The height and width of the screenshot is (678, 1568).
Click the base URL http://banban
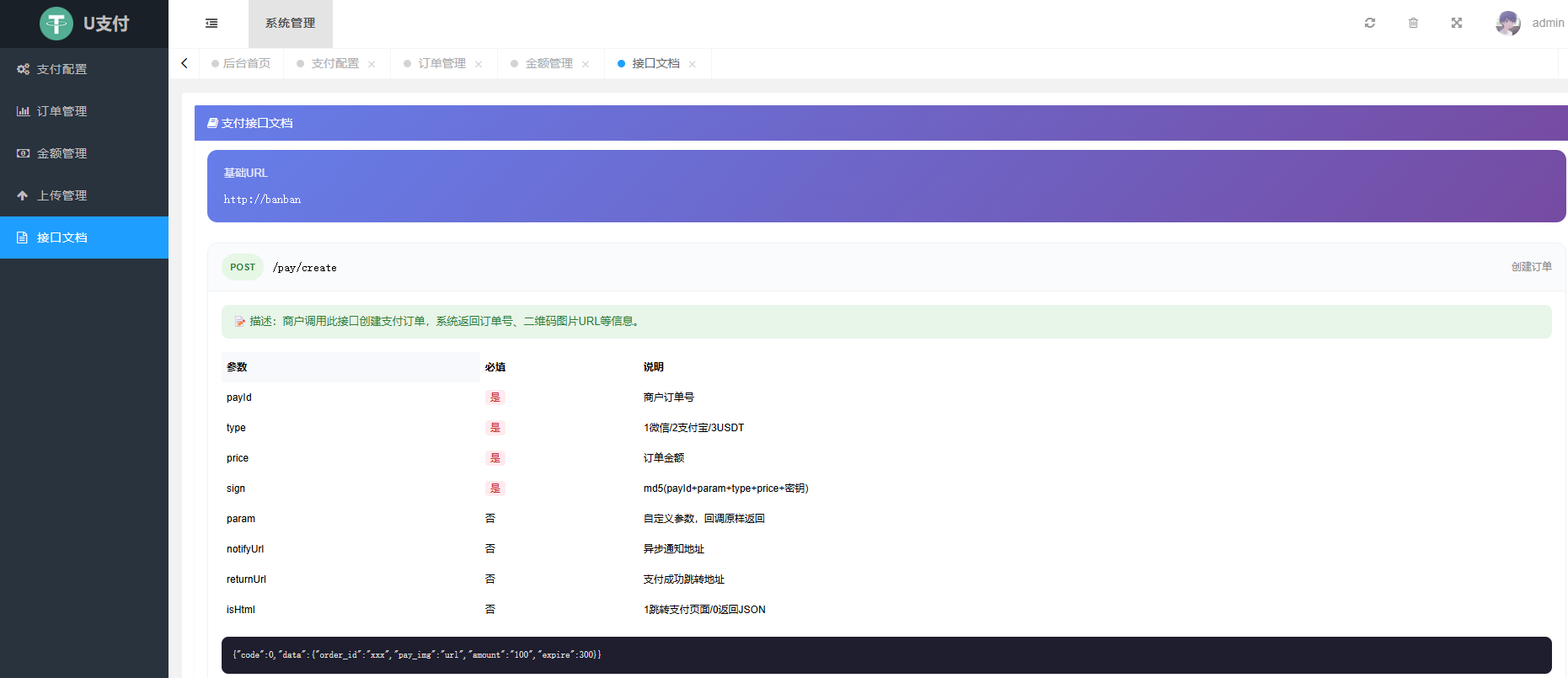pos(262,200)
